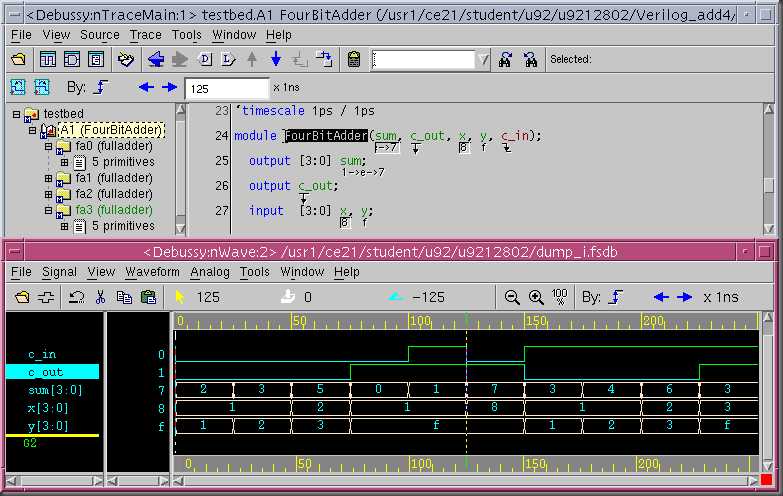Select the y[3:0] signal
The height and width of the screenshot is (496, 783).
47,426
